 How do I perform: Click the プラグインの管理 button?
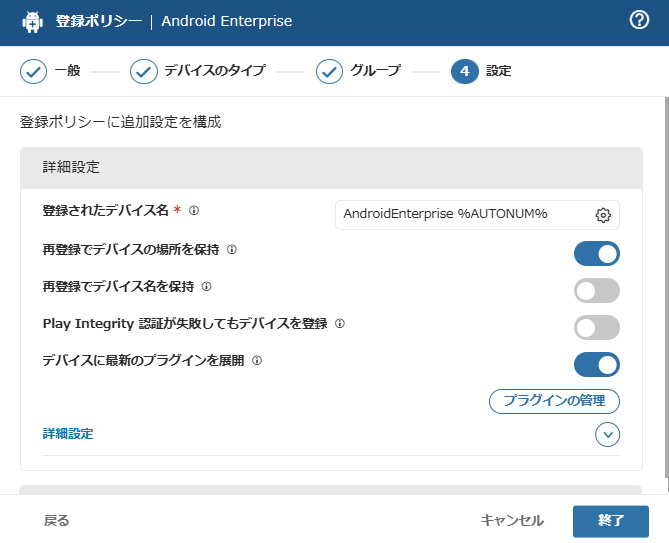pyautogui.click(x=554, y=401)
